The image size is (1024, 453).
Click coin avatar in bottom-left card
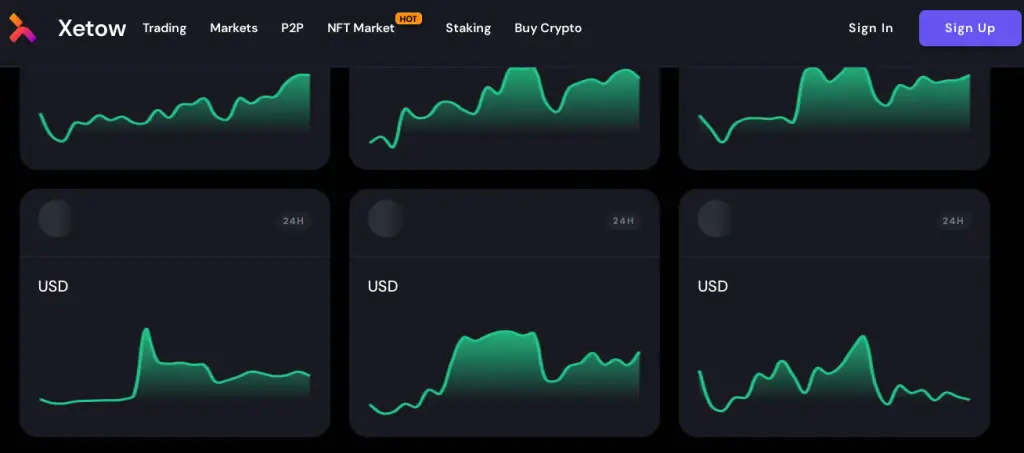(56, 219)
